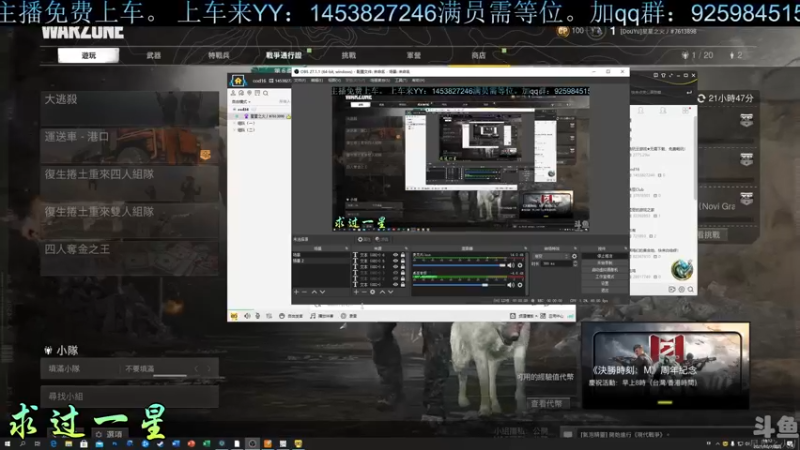Open Windows Start menu

coord(7,444)
